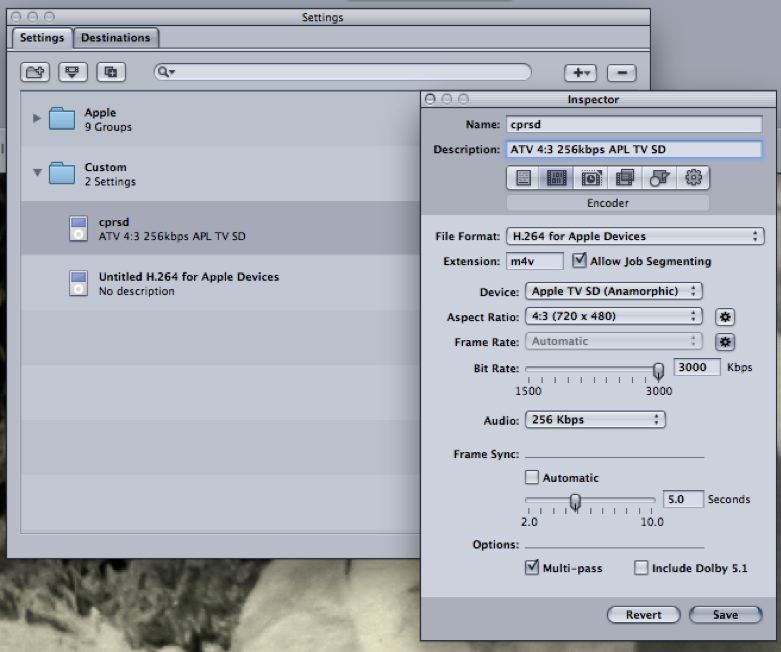The image size is (781, 652).
Task: Open the Device dropdown menu
Action: pyautogui.click(x=613, y=291)
